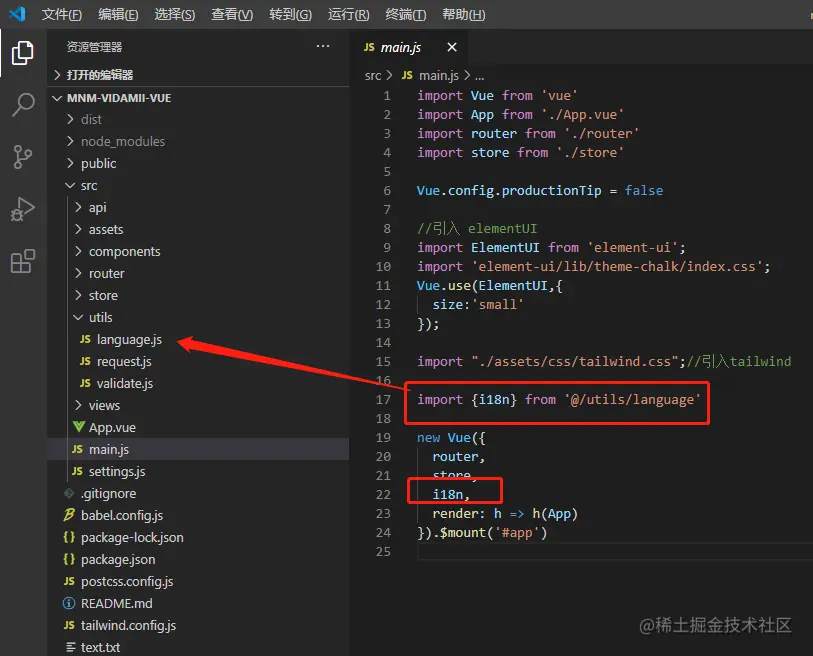Click JS icon of postcss.config.js

coord(69,581)
